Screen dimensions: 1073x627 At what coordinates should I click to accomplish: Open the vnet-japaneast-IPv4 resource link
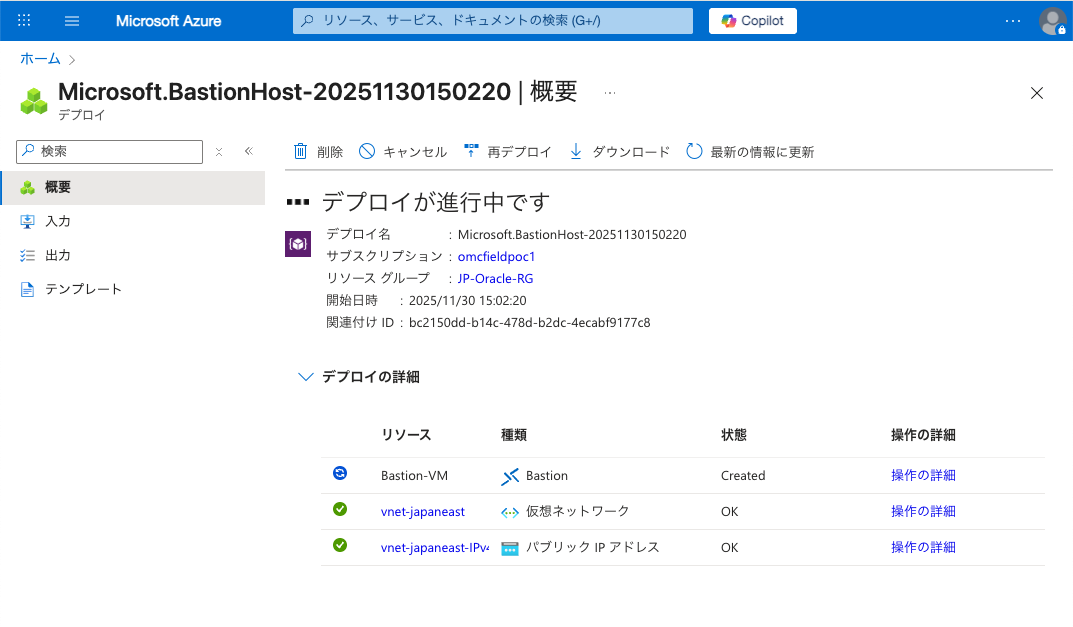coord(435,548)
